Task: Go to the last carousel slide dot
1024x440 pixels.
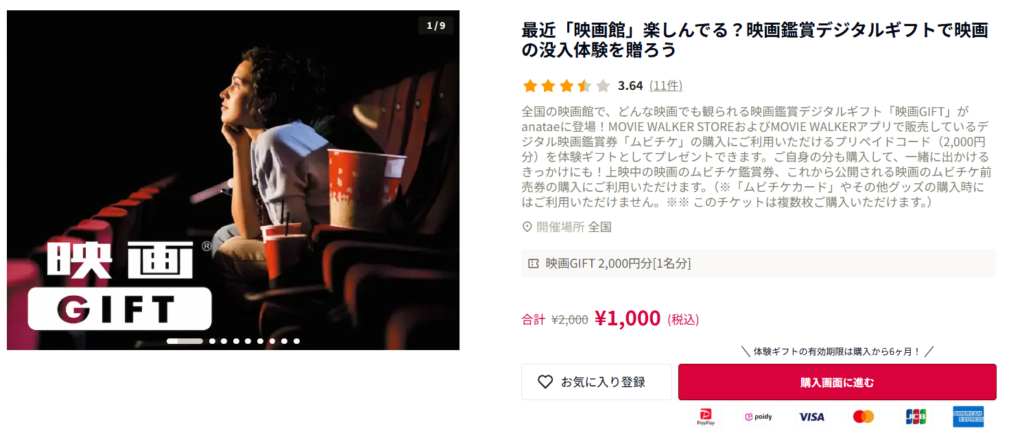Action: [x=296, y=341]
